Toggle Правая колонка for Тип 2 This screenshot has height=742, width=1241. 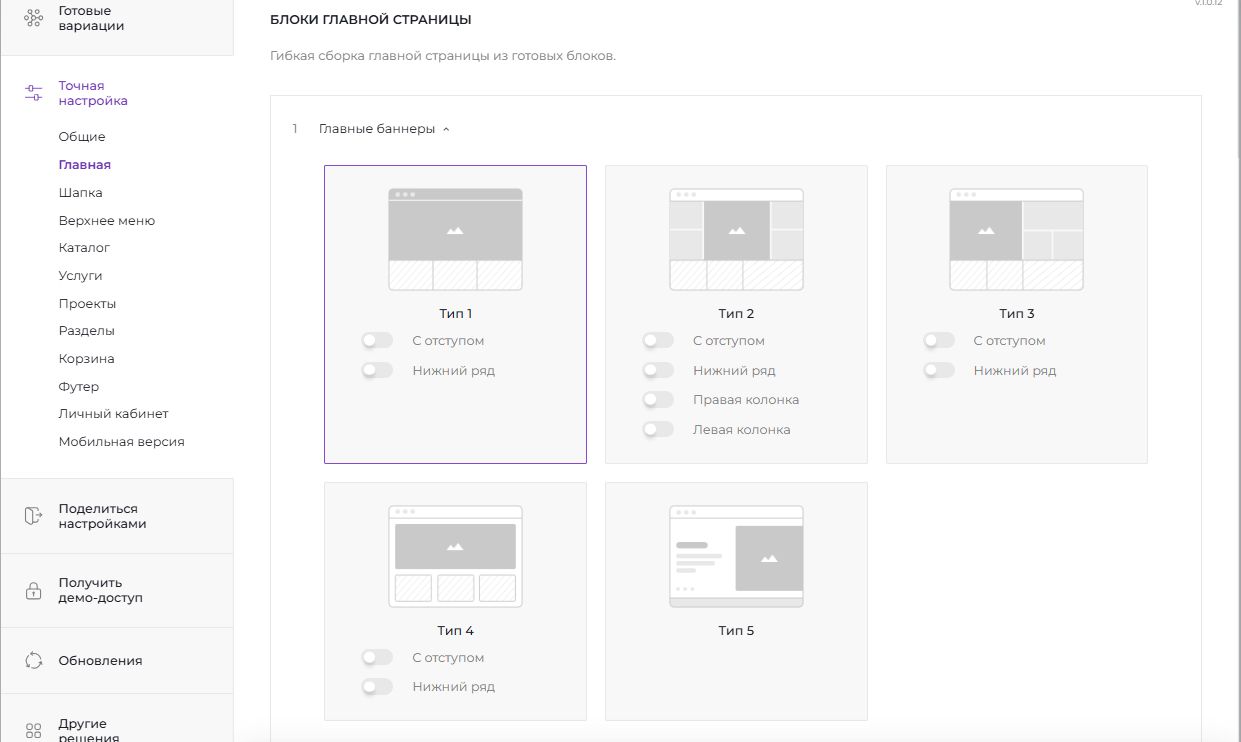(658, 400)
